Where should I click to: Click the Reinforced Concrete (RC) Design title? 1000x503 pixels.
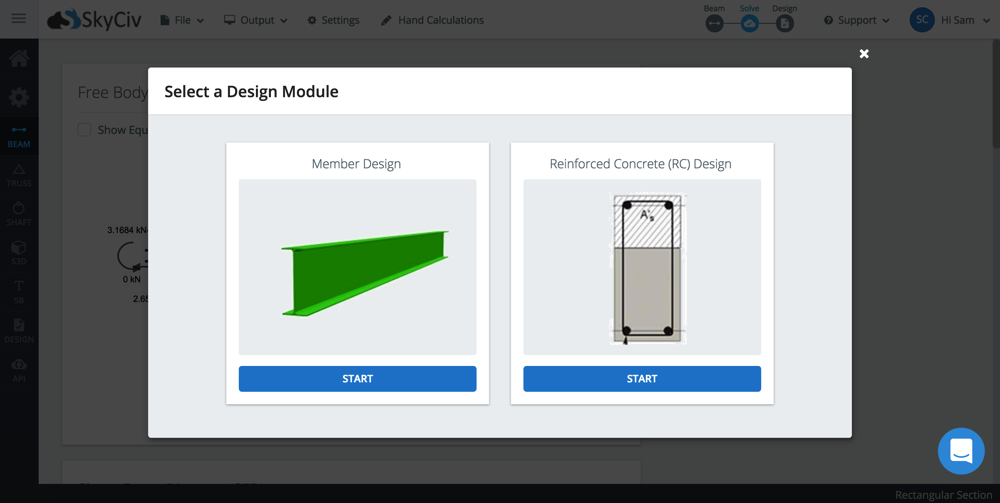point(641,164)
